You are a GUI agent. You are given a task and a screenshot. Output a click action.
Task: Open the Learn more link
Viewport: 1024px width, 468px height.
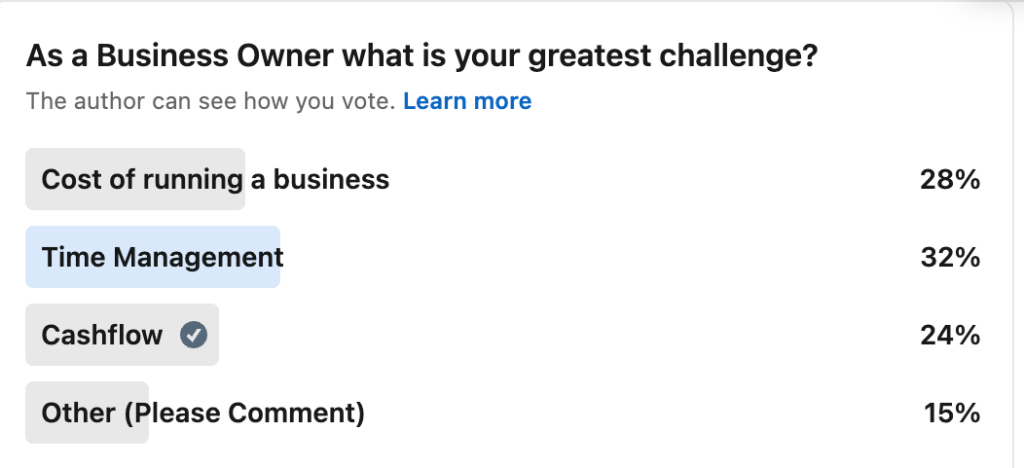(x=467, y=101)
